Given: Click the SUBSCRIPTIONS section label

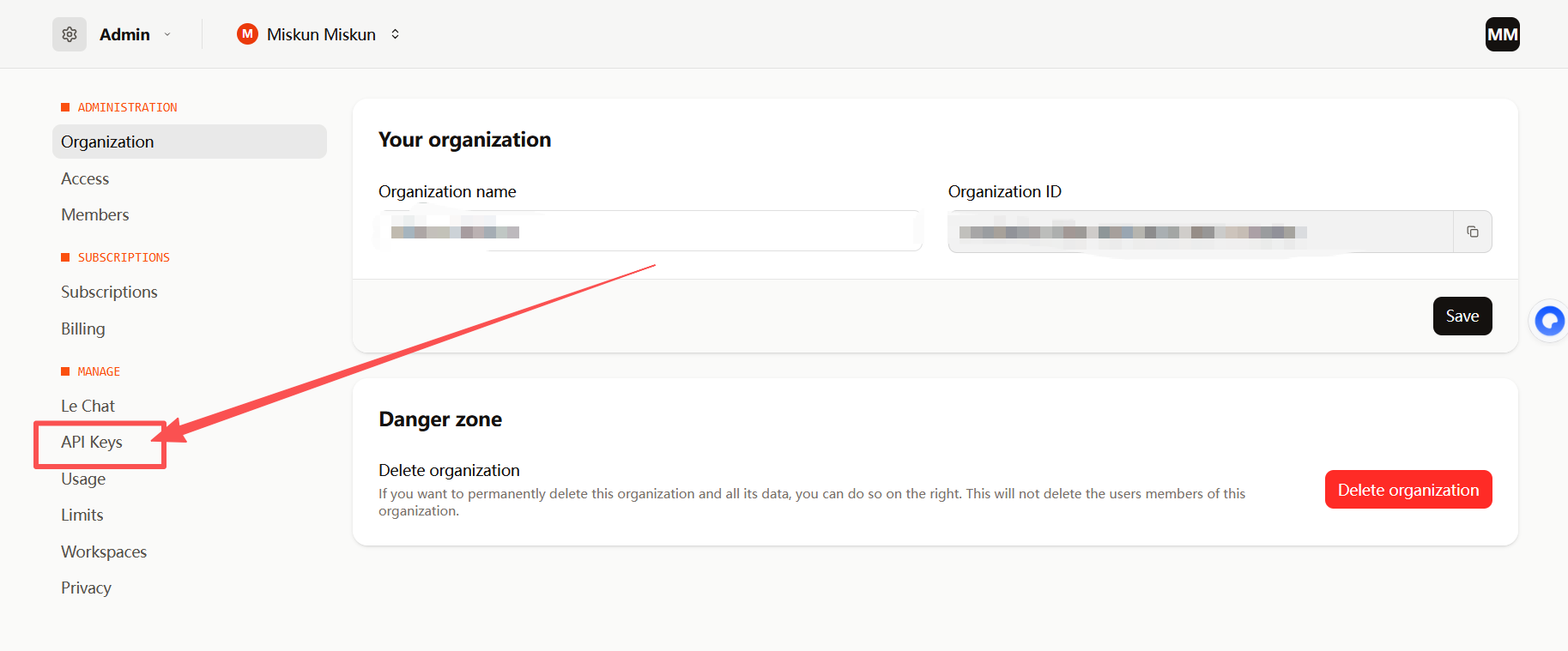Looking at the screenshot, I should 124,257.
